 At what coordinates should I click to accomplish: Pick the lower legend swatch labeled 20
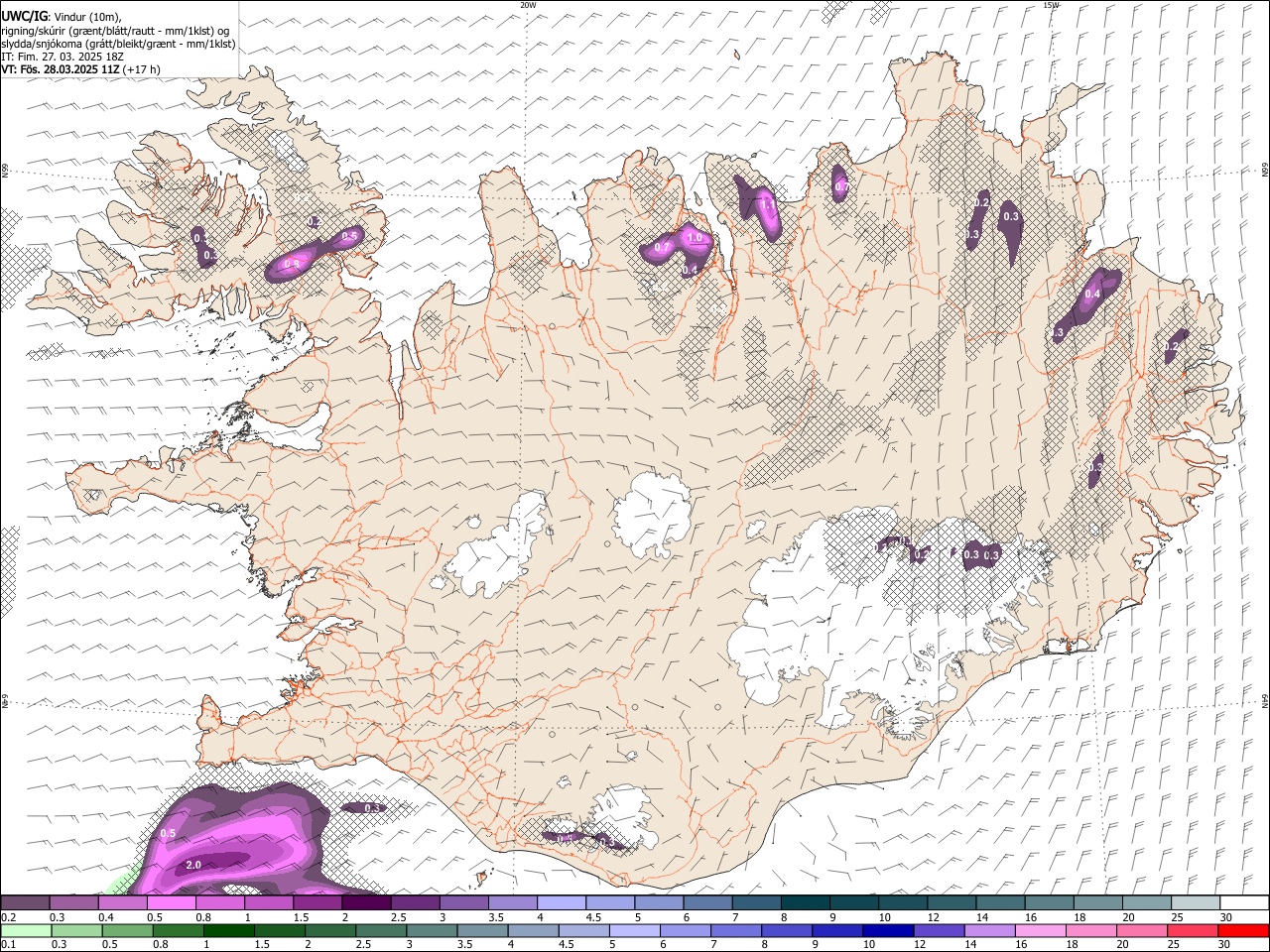tap(1141, 930)
